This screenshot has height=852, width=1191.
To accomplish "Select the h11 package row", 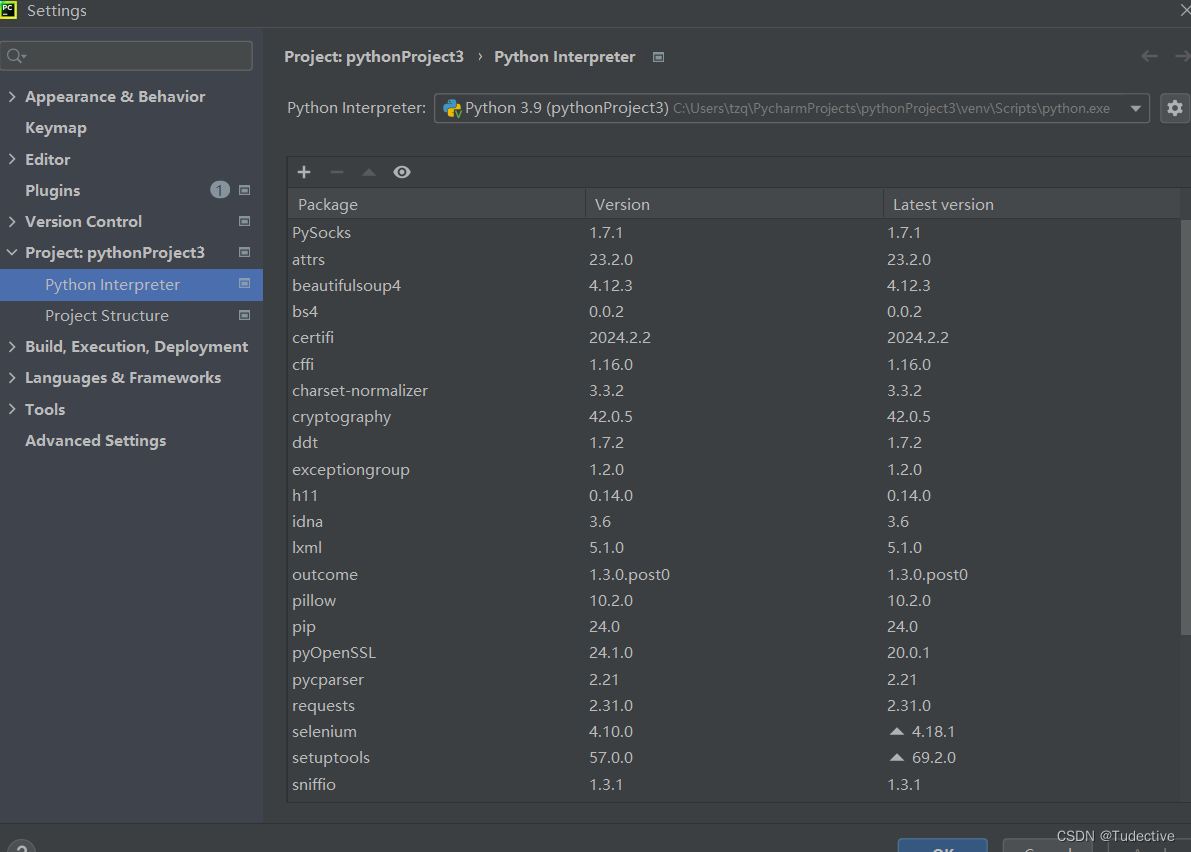I will tap(734, 495).
